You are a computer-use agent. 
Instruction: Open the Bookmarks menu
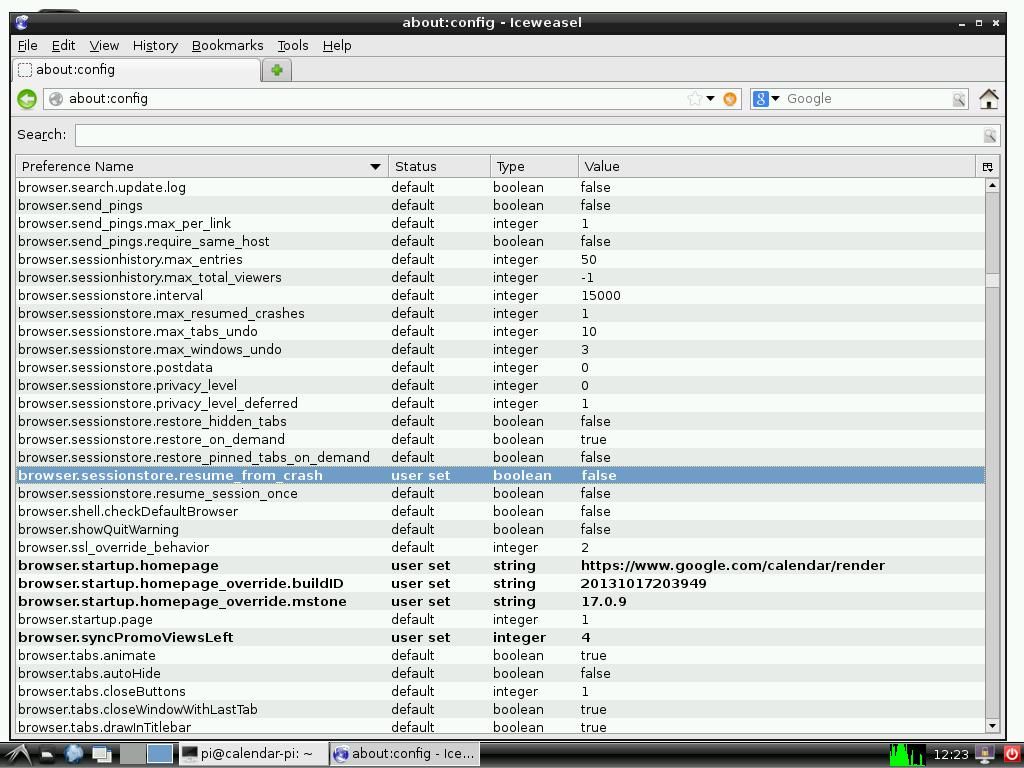[x=227, y=45]
